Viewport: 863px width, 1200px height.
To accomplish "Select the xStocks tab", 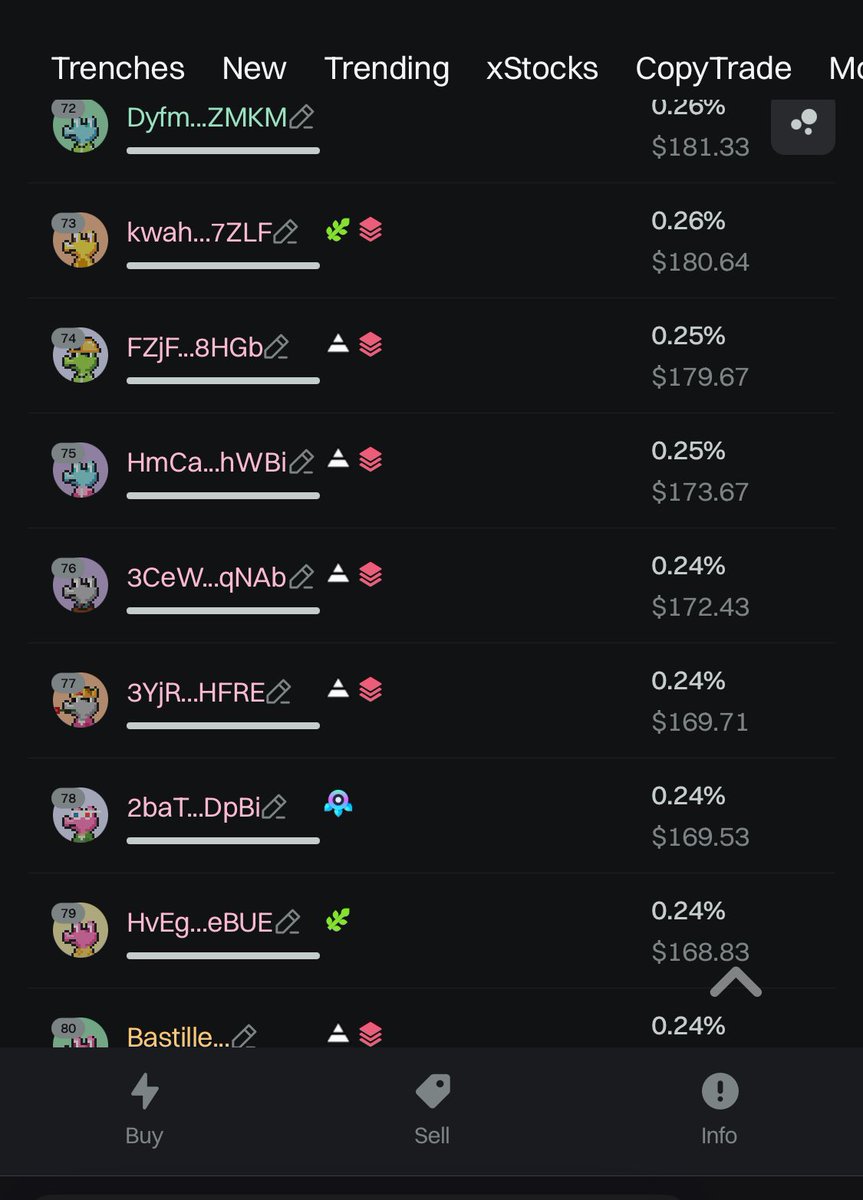I will [542, 68].
